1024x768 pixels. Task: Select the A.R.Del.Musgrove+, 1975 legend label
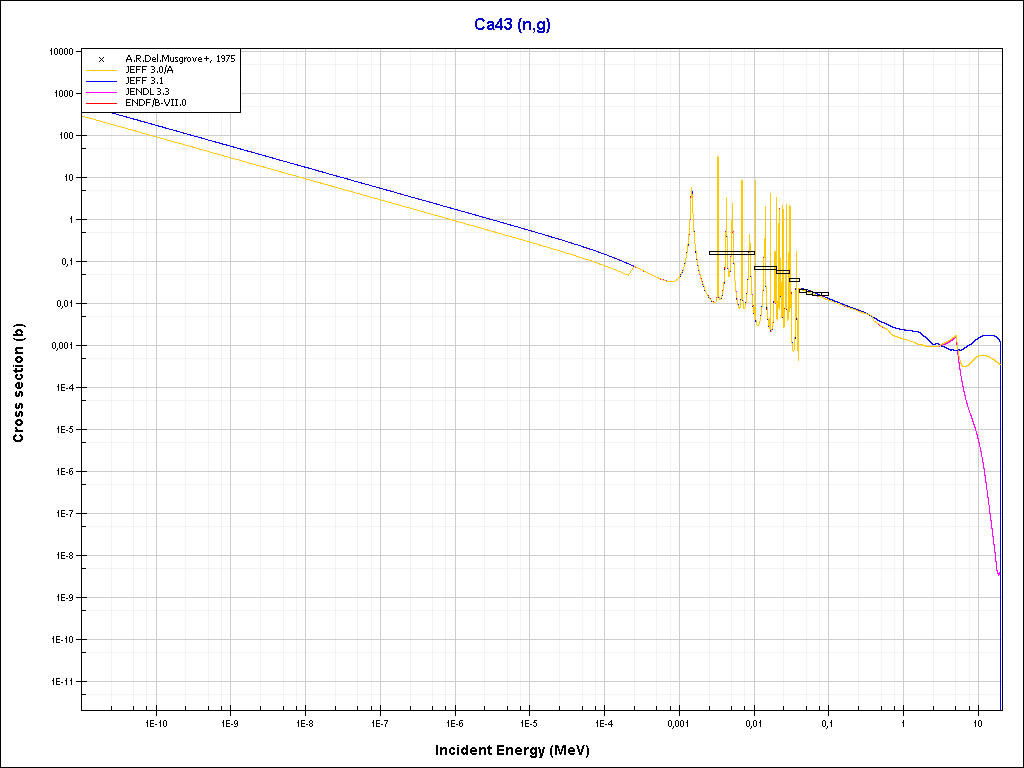(x=180, y=59)
